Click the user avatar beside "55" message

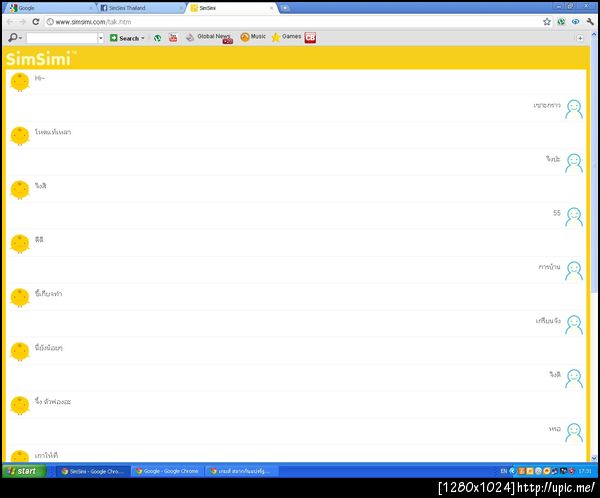point(574,217)
